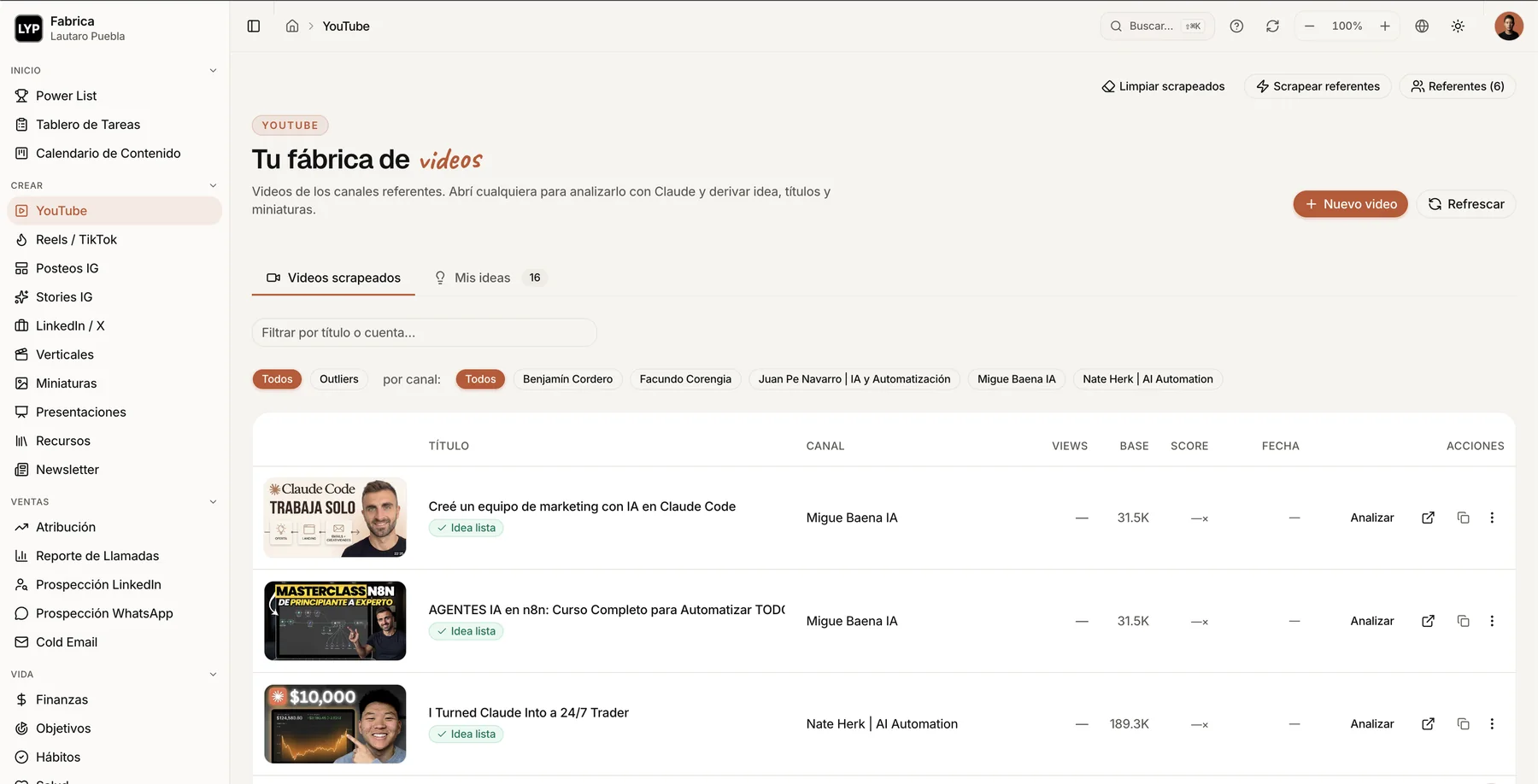This screenshot has width=1538, height=784.
Task: Click the LYP Fabrica logo
Action: 29,28
